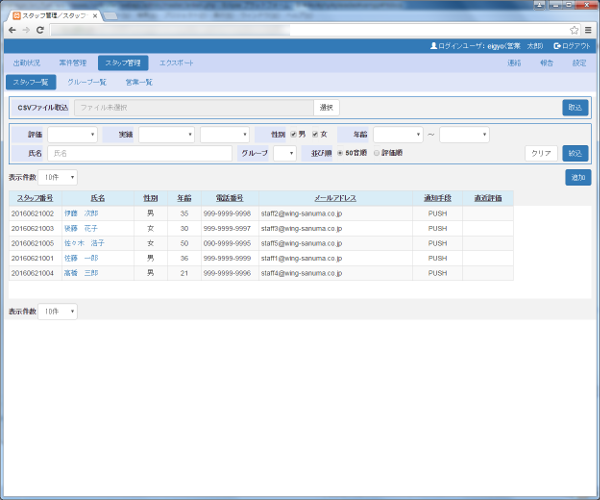The image size is (600, 500).
Task: Select the 評価順 sort radio button
Action: click(x=376, y=153)
